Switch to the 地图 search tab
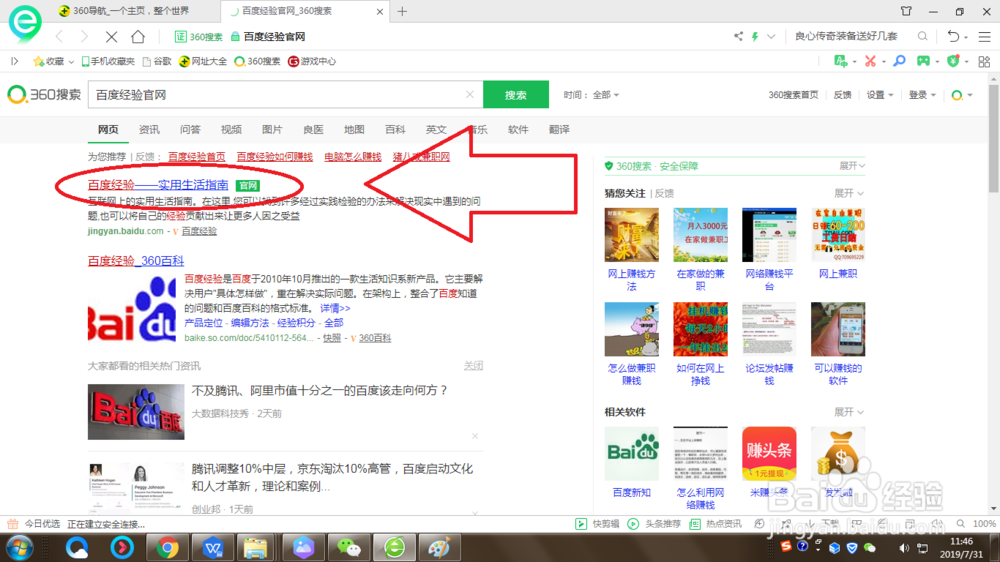The height and width of the screenshot is (562, 1000). (354, 129)
